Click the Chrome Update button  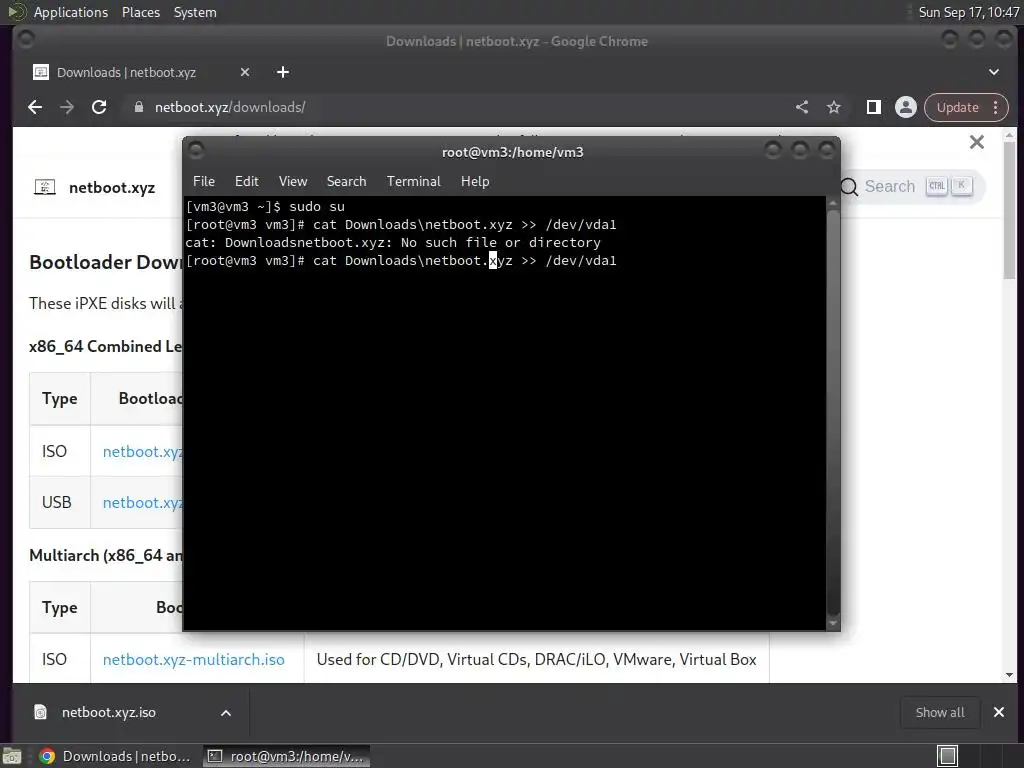tap(957, 107)
